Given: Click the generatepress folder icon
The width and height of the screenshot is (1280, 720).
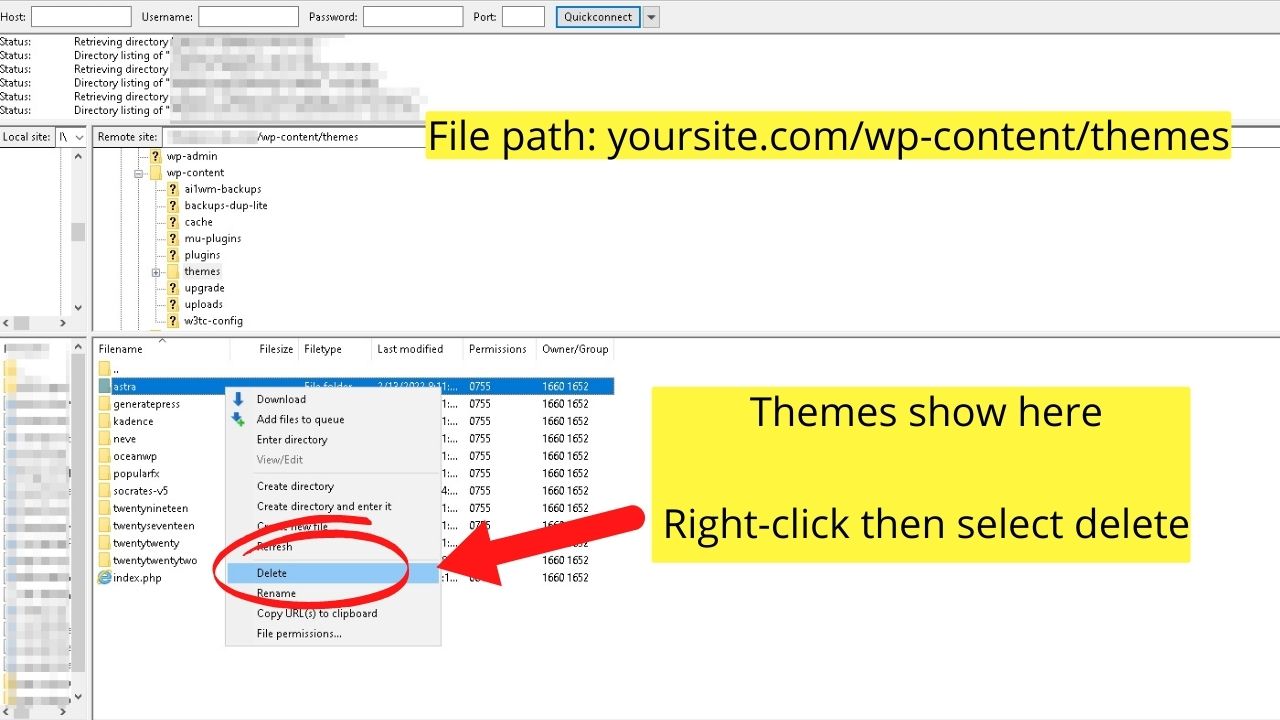Looking at the screenshot, I should coord(104,404).
